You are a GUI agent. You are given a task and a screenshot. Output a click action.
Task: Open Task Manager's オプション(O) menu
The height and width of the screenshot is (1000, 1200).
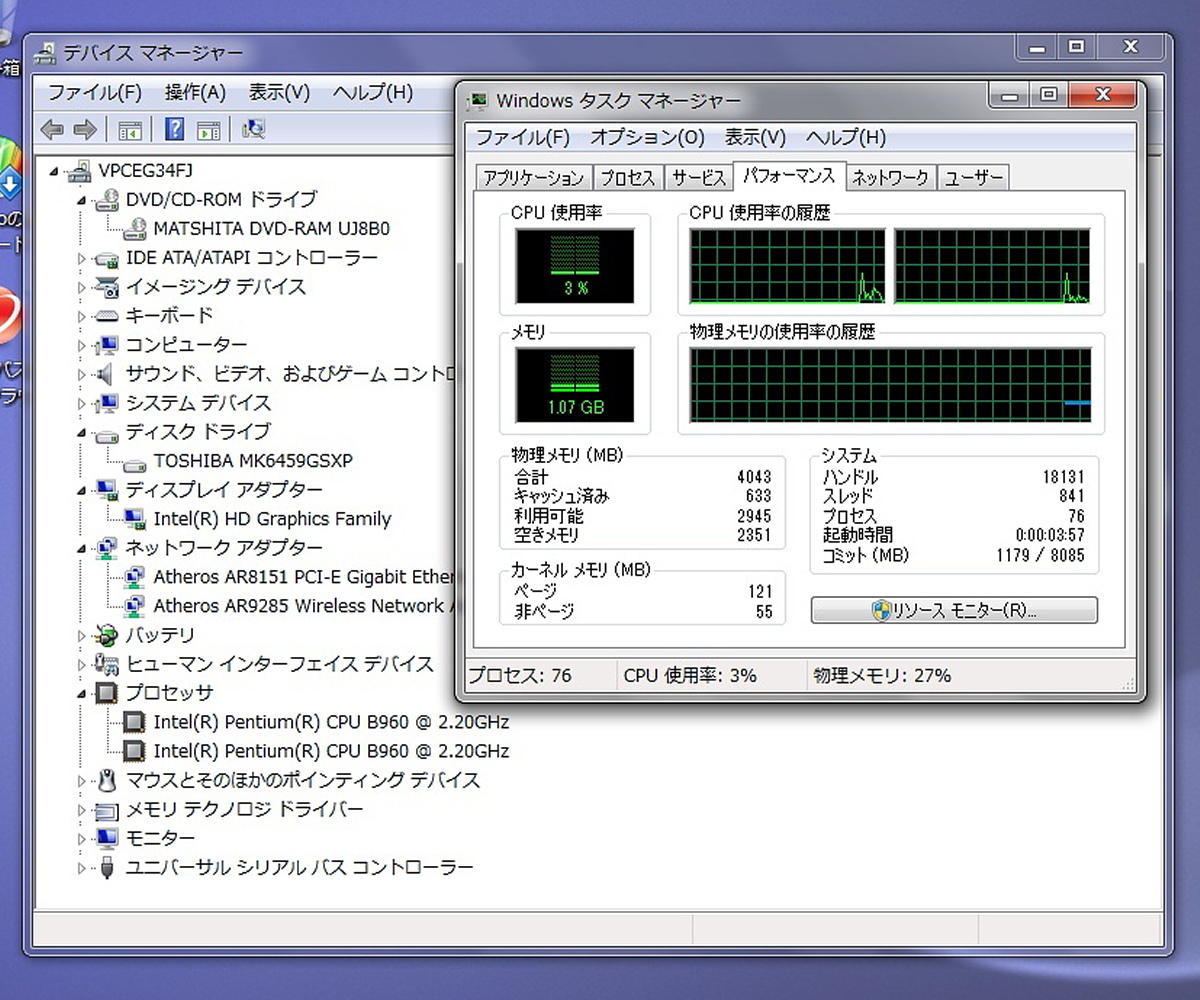(x=647, y=137)
